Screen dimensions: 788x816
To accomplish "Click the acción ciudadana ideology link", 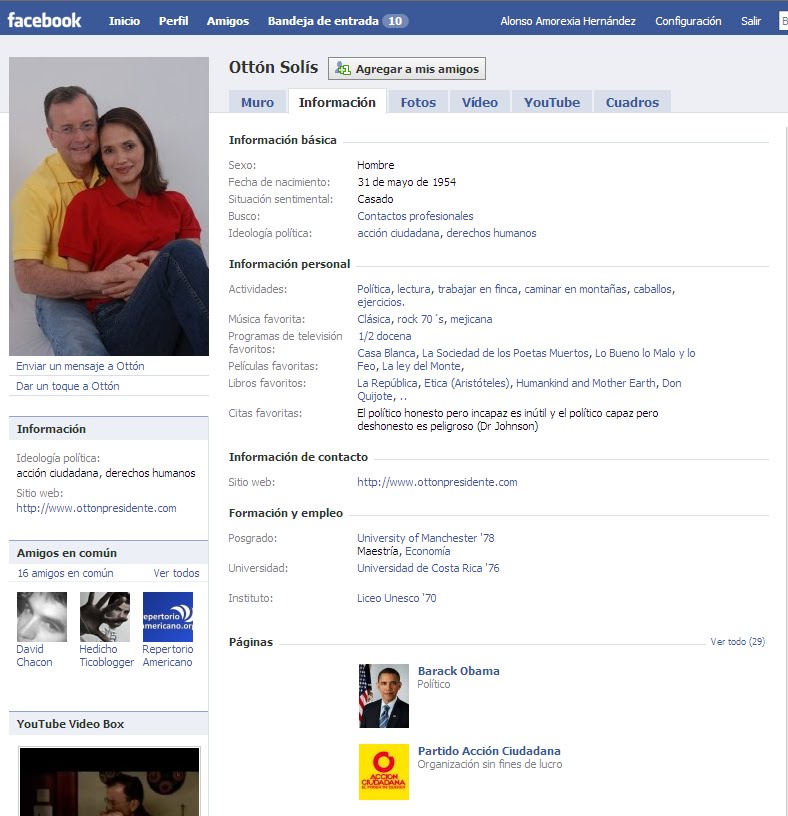I will 398,233.
